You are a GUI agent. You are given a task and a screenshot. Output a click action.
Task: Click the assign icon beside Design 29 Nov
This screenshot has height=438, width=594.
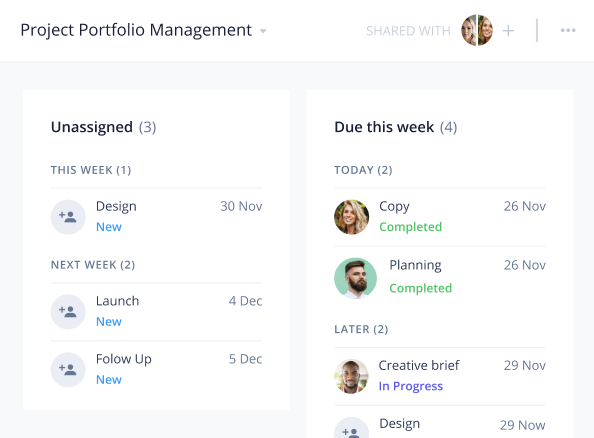pos(351,428)
